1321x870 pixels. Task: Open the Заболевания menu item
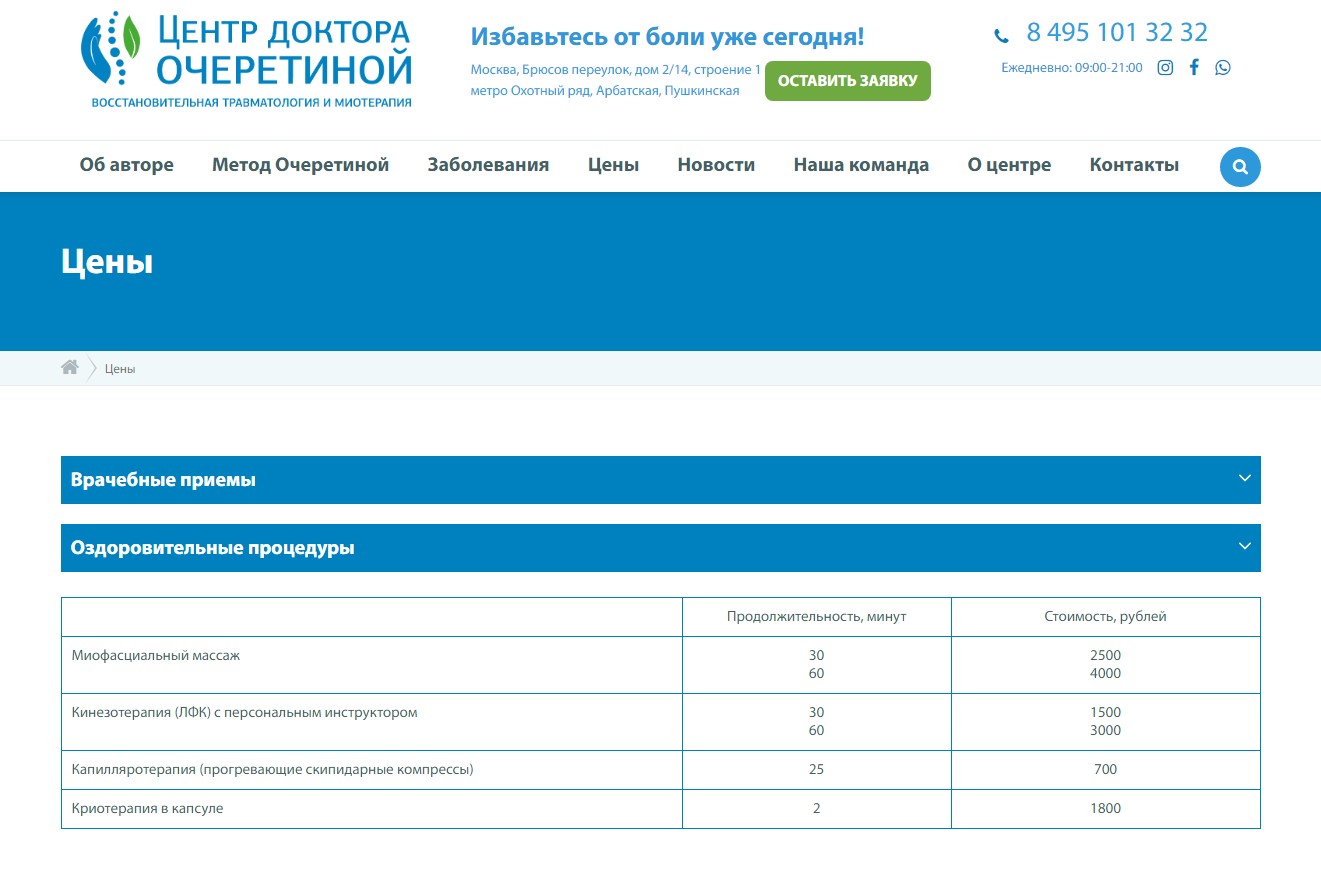pos(488,165)
